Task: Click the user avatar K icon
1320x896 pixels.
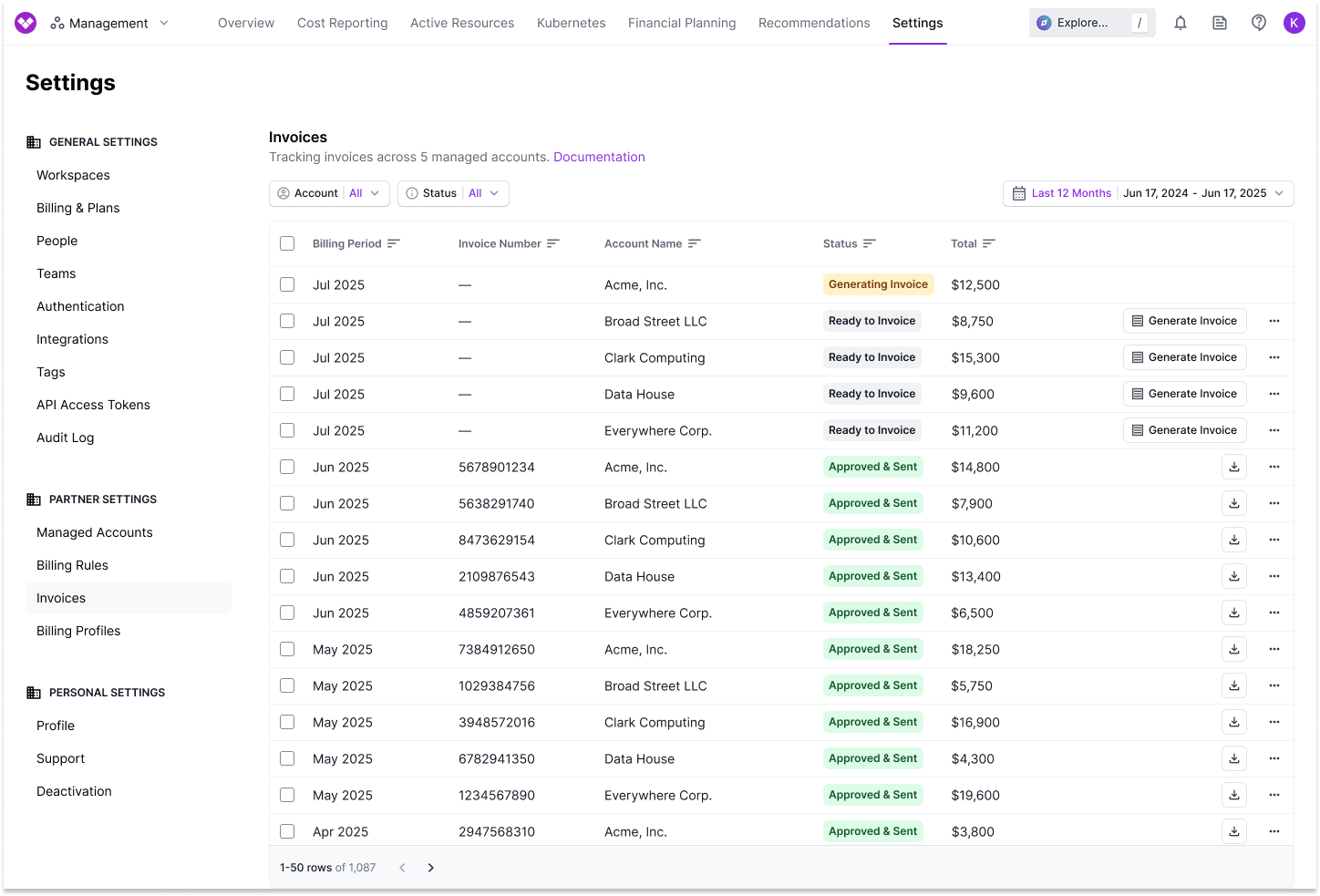Action: click(1294, 23)
